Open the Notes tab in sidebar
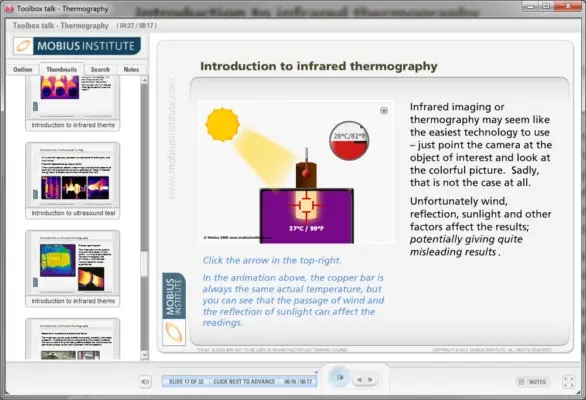 [x=131, y=70]
